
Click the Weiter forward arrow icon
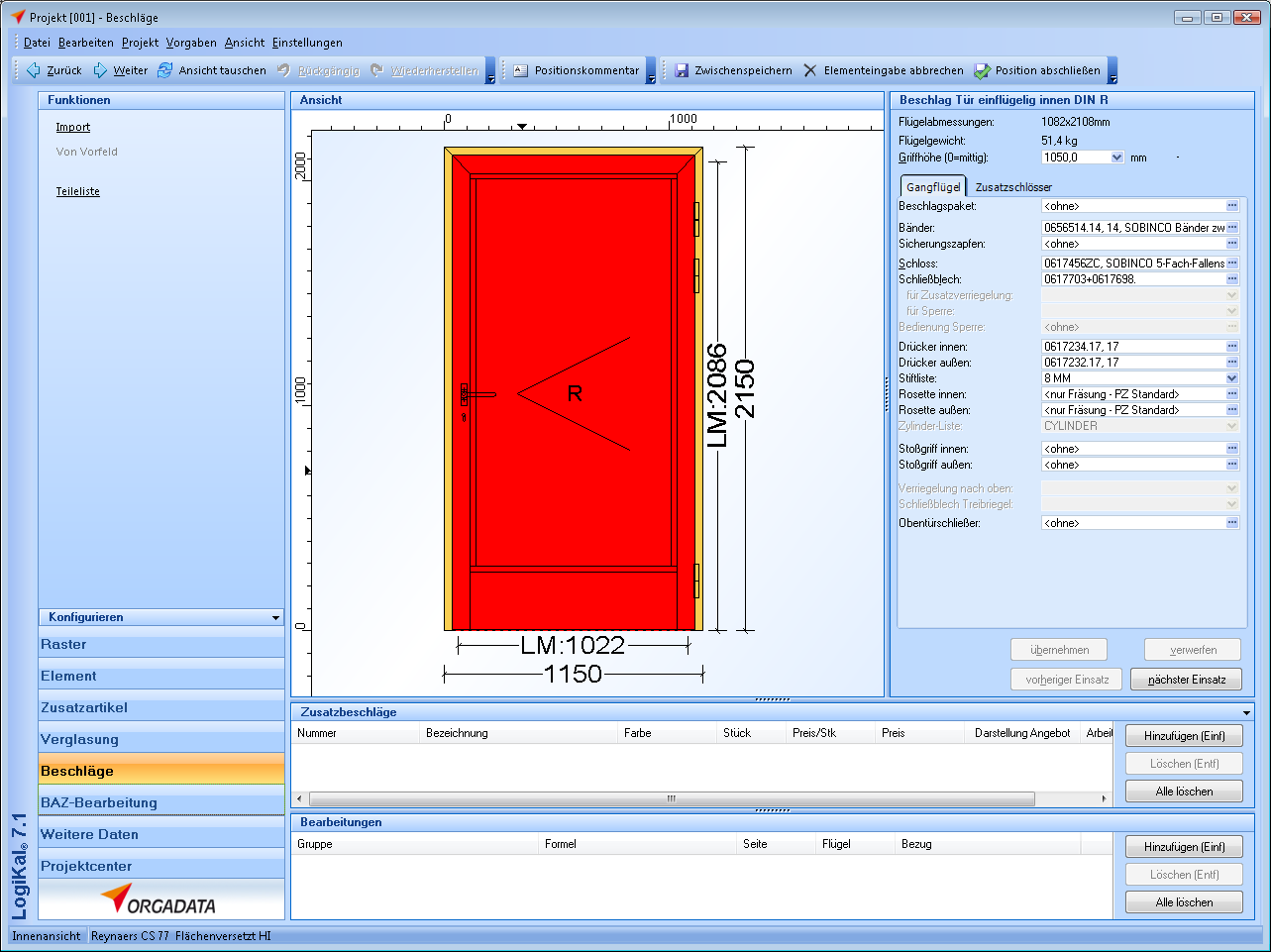pyautogui.click(x=100, y=70)
